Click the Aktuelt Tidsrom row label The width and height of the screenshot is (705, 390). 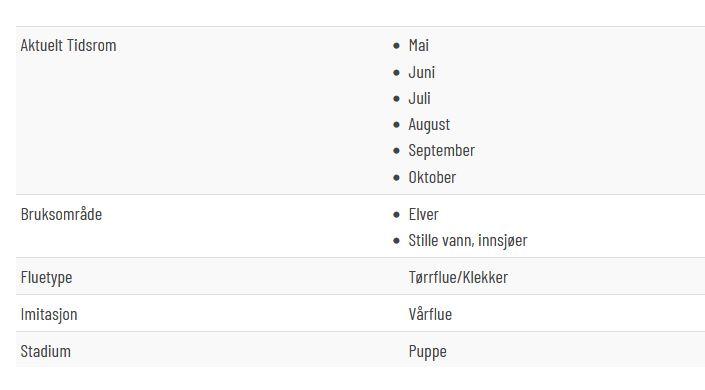pos(68,45)
